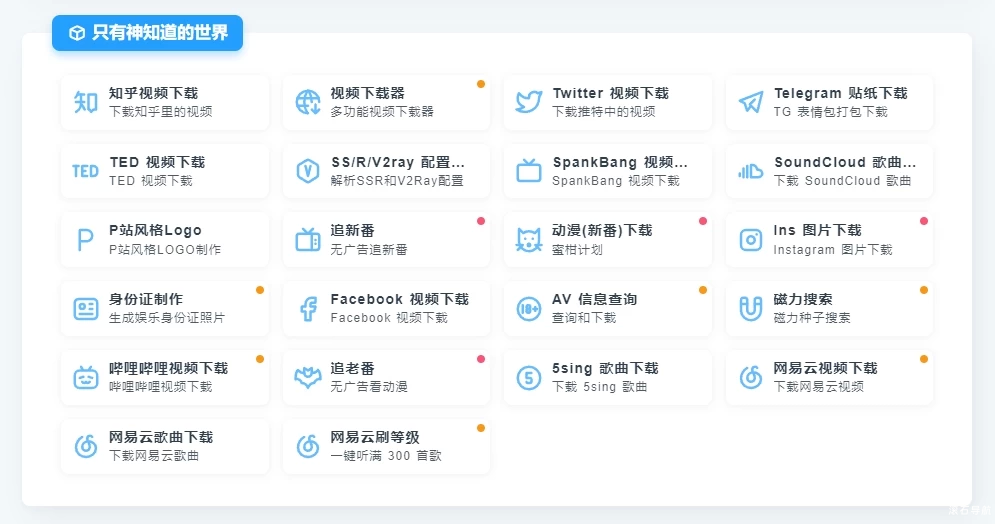Click the SoundCloud cloud icon
The image size is (995, 524).
(x=750, y=171)
